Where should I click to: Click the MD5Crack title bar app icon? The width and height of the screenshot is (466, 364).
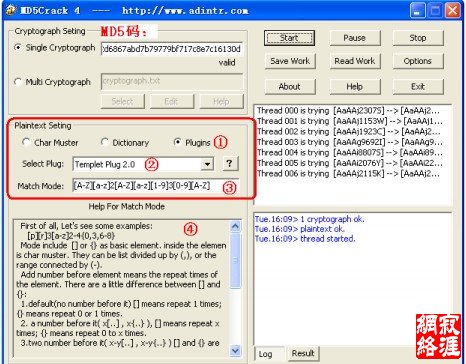click(10, 10)
